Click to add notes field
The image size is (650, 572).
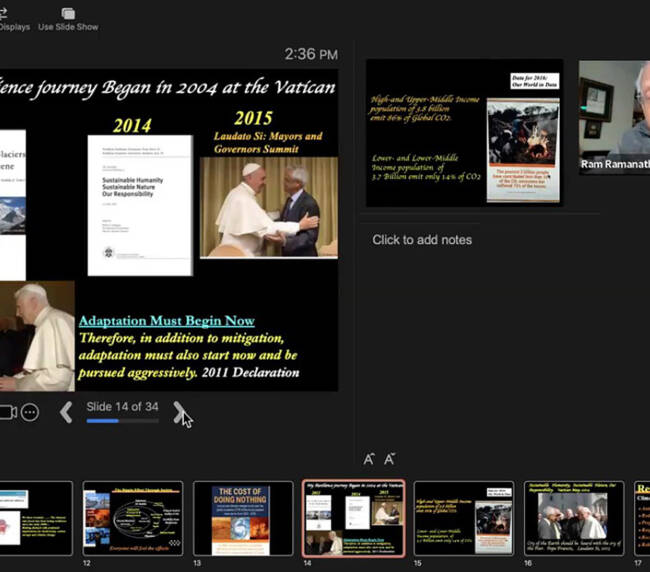422,240
